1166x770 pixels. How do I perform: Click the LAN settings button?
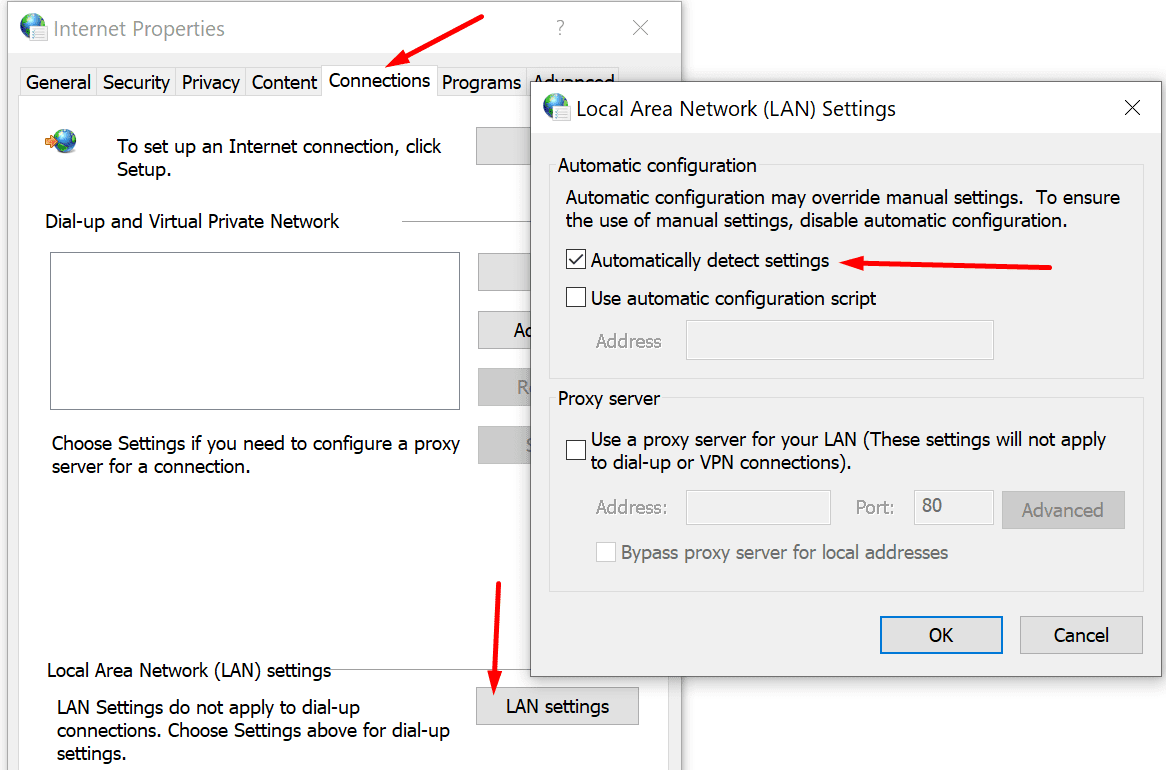point(557,706)
